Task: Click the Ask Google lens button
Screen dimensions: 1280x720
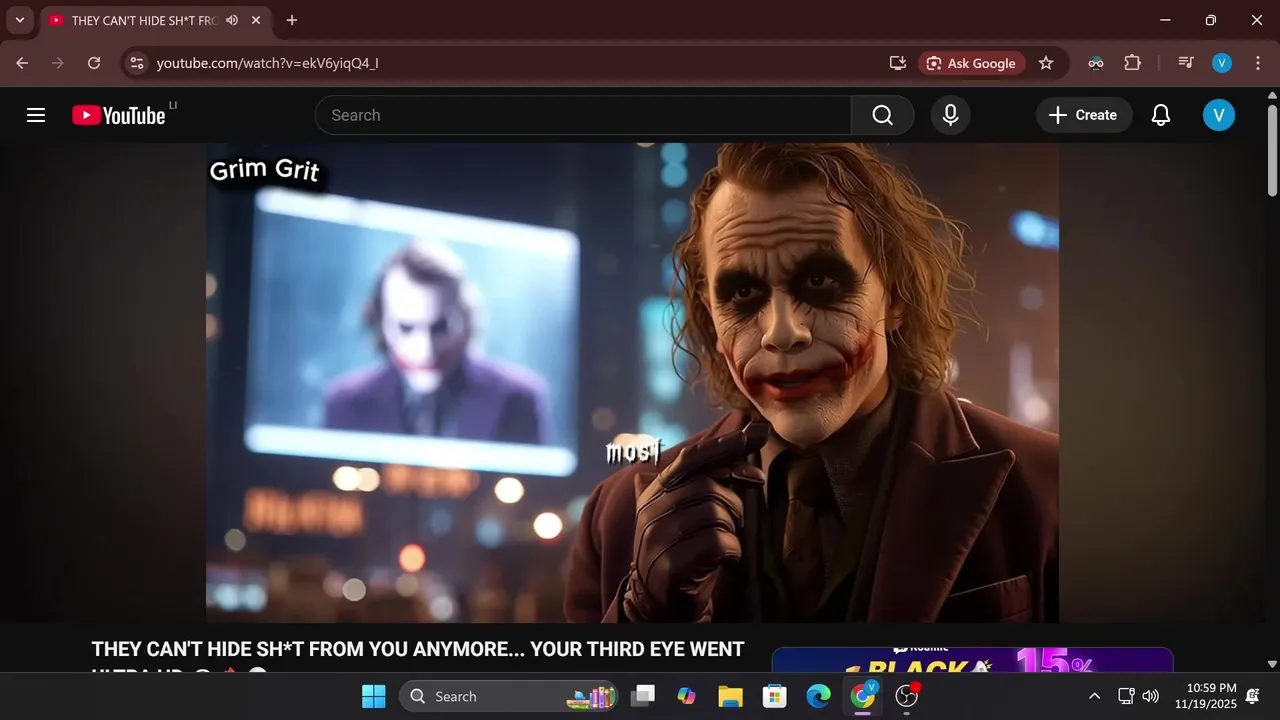Action: click(971, 63)
